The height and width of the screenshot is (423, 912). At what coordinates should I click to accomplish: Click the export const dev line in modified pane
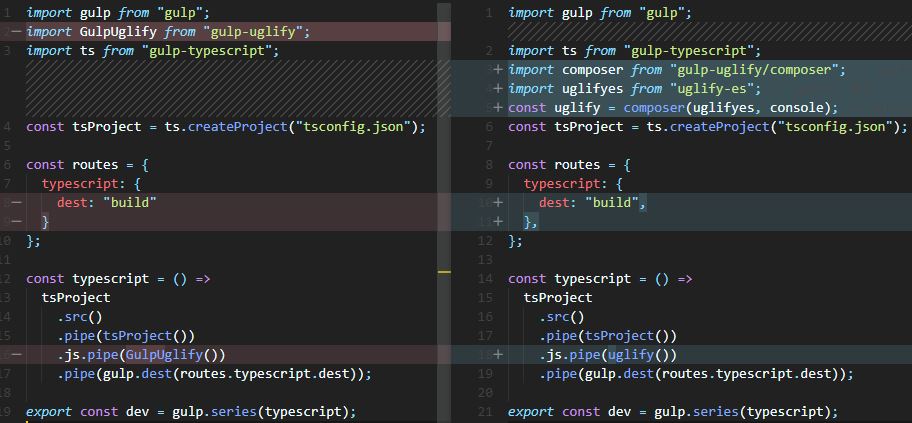point(674,412)
